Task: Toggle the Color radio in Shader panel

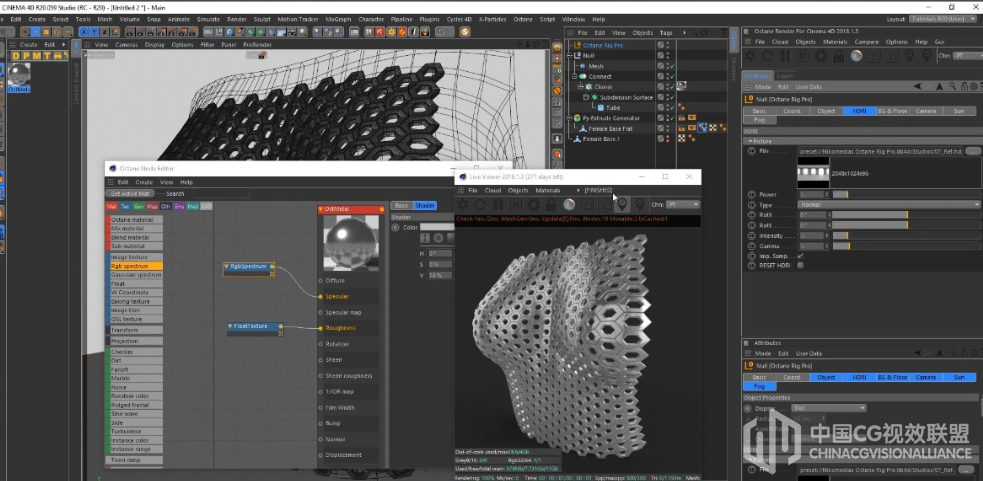Action: 395,228
